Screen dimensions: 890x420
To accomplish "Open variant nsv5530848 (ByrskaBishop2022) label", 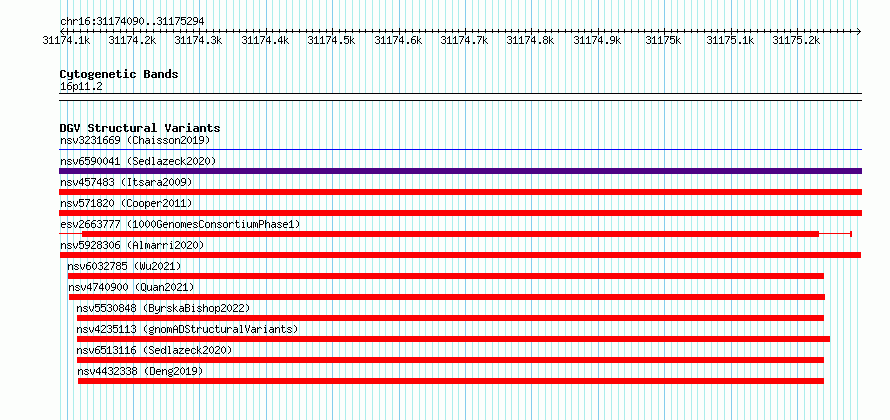I will (163, 308).
